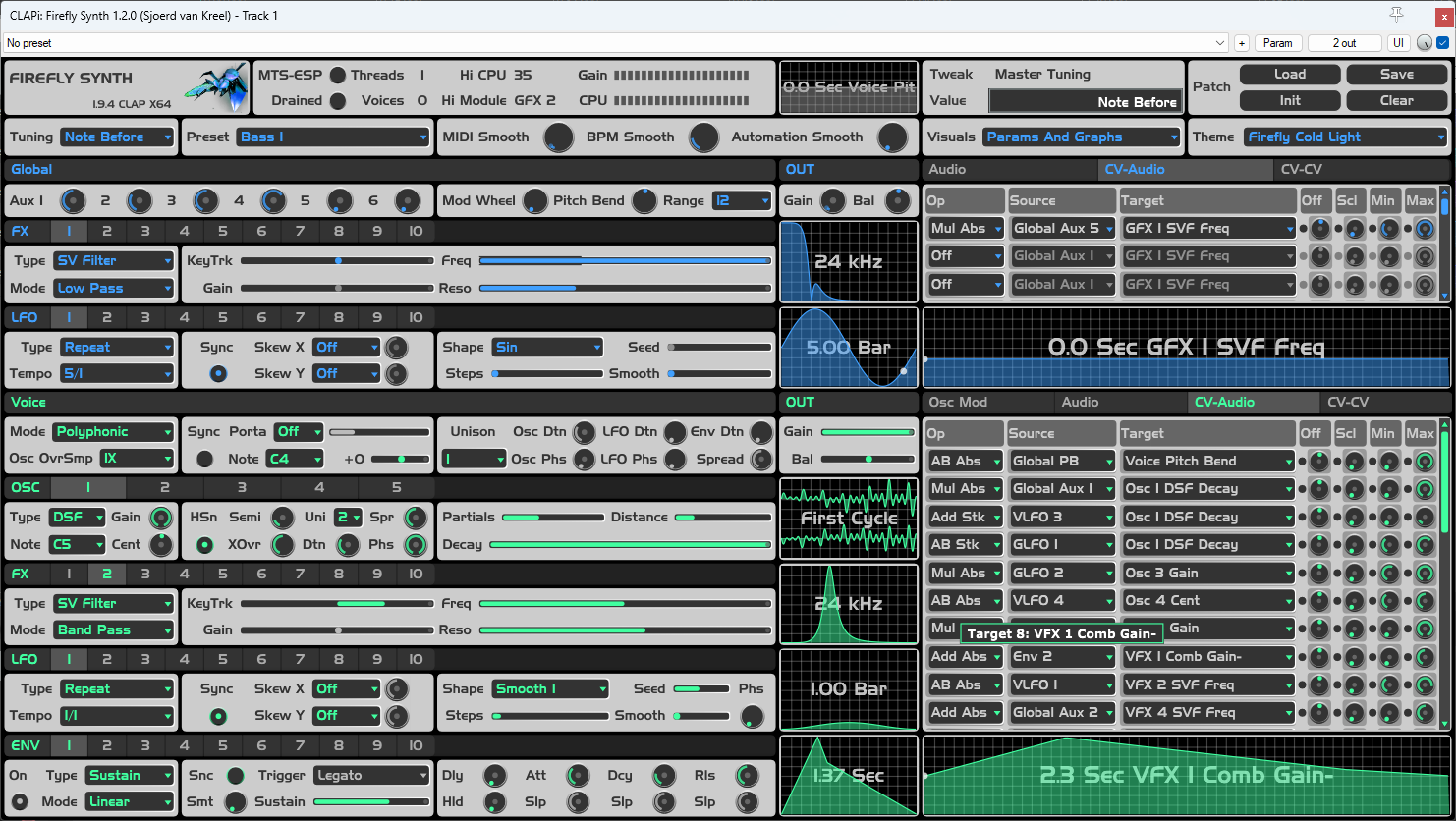Click the global OUT Gain knob
Viewport: 1456px width, 821px height.
click(832, 201)
